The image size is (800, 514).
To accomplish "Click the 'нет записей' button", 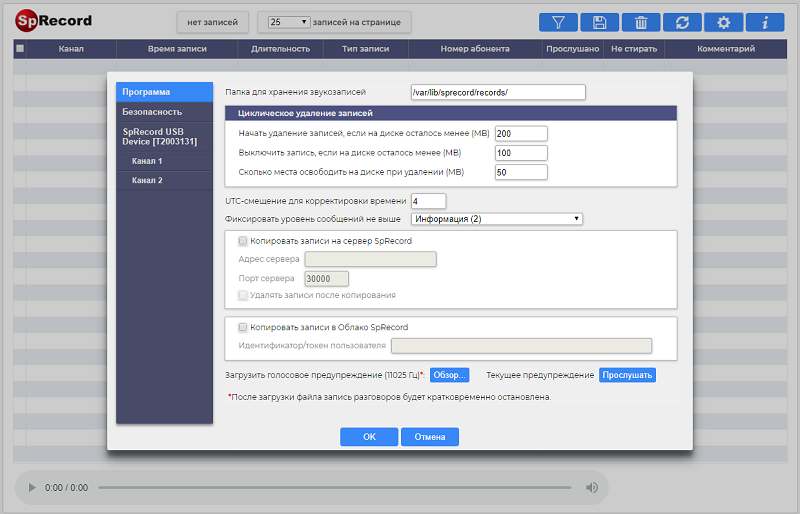I will click(x=212, y=22).
